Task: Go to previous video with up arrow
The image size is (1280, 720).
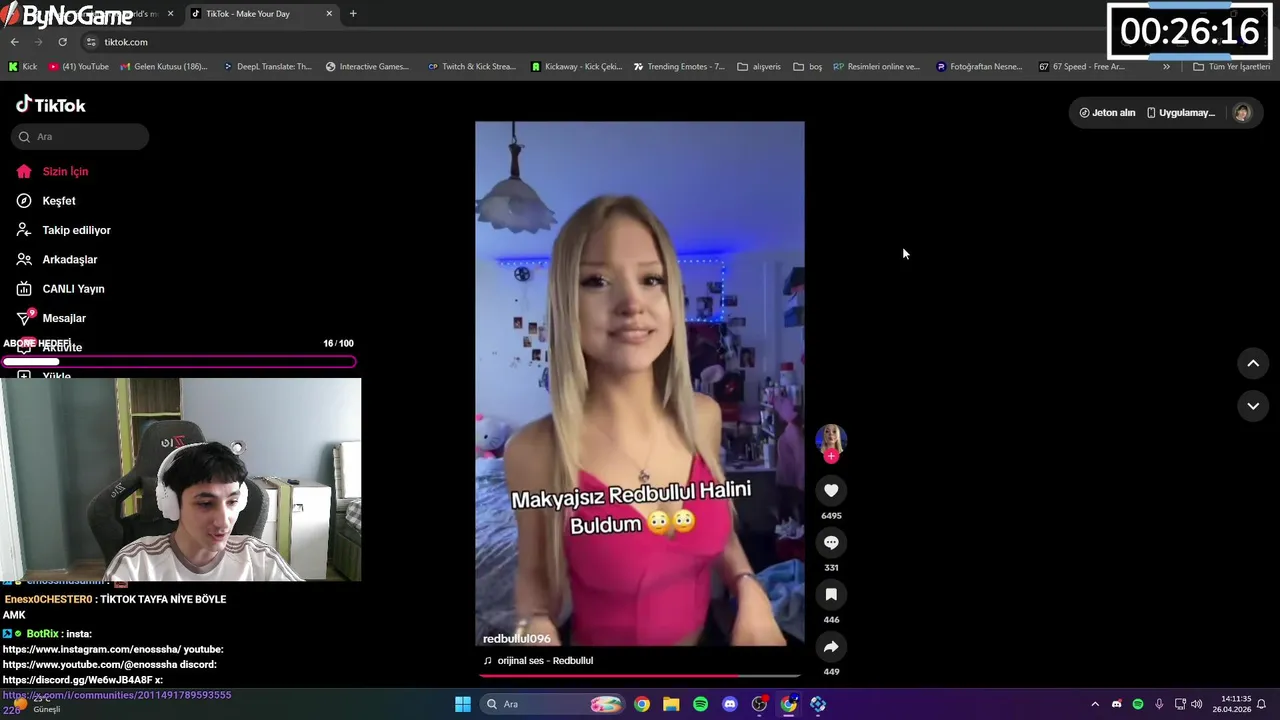Action: tap(1253, 364)
